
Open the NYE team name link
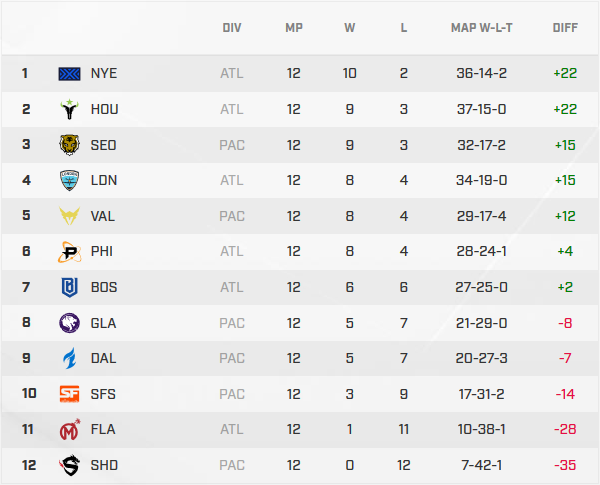coord(103,73)
